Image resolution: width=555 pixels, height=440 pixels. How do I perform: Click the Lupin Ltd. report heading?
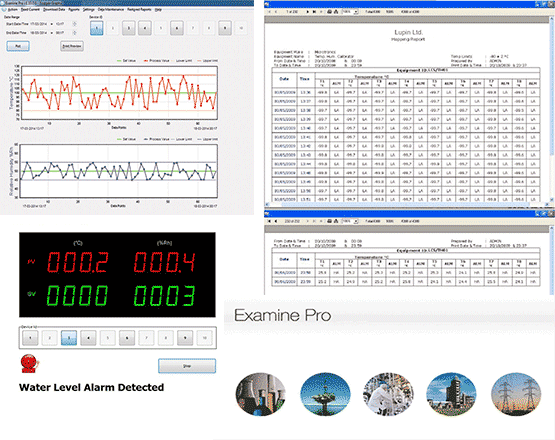point(408,32)
